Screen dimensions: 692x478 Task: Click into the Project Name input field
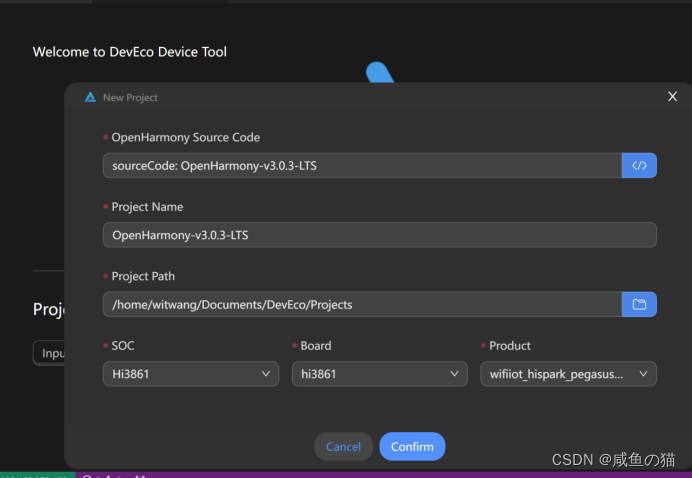pos(380,235)
